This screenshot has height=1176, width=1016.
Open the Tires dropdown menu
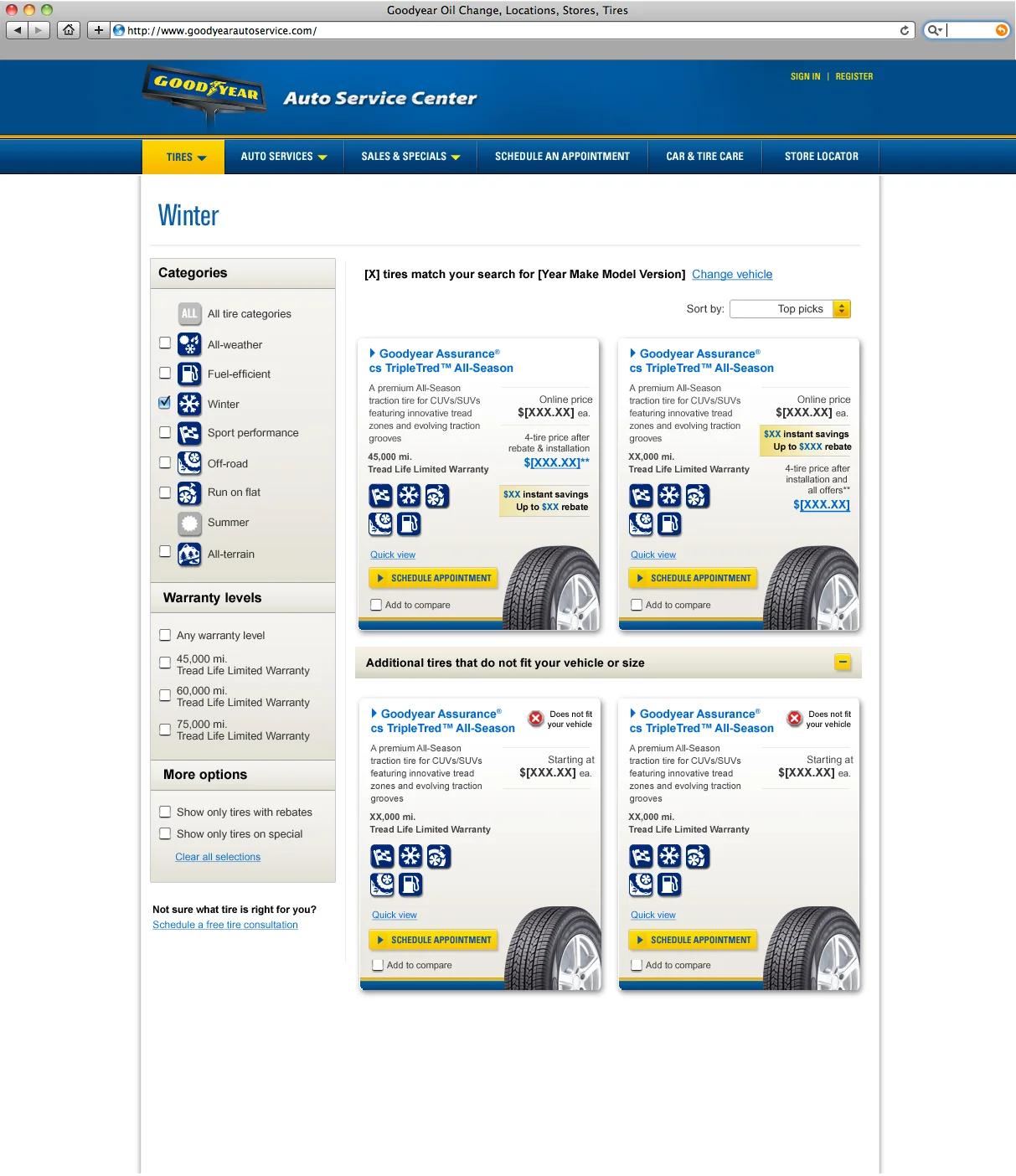tap(183, 157)
